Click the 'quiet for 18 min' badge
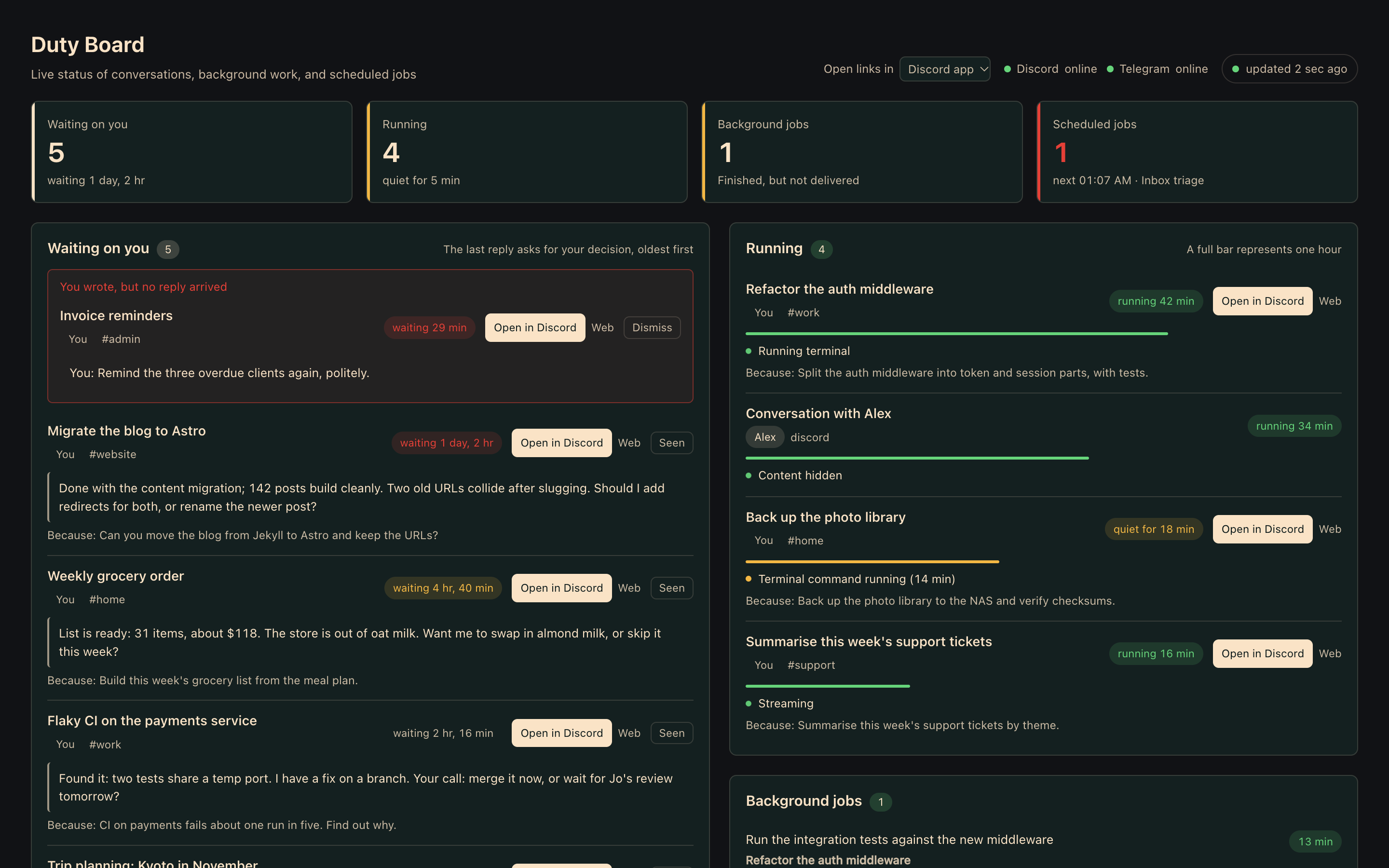Viewport: 1389px width, 868px height. point(1154,529)
